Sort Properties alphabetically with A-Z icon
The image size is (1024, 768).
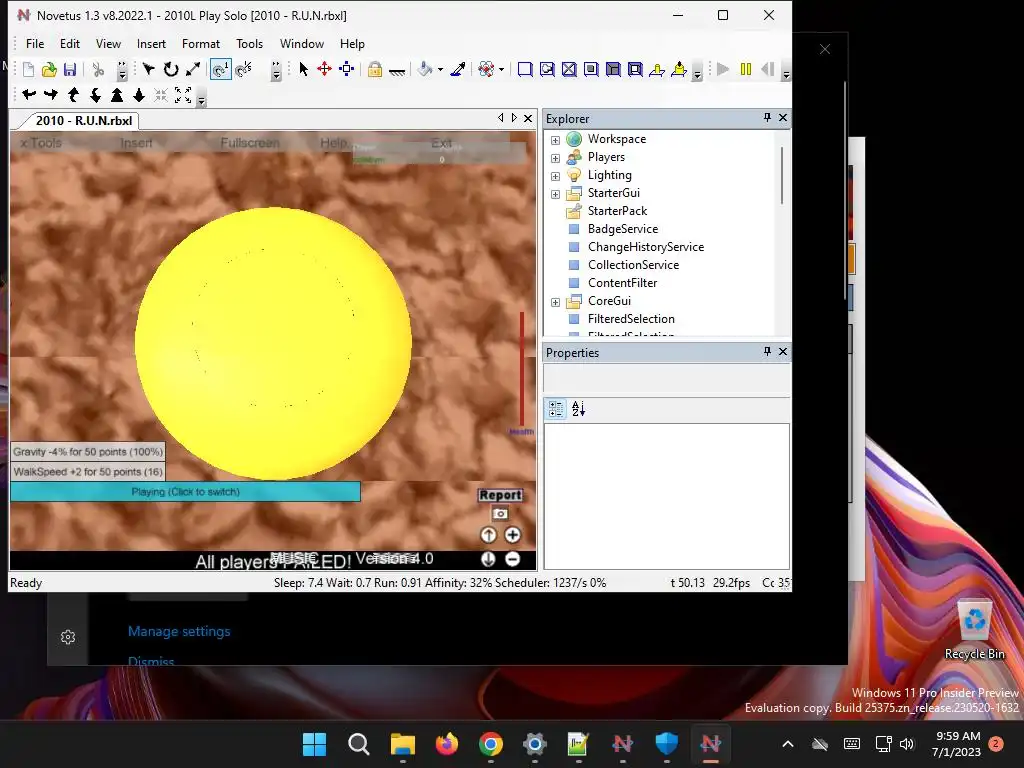[x=579, y=409]
